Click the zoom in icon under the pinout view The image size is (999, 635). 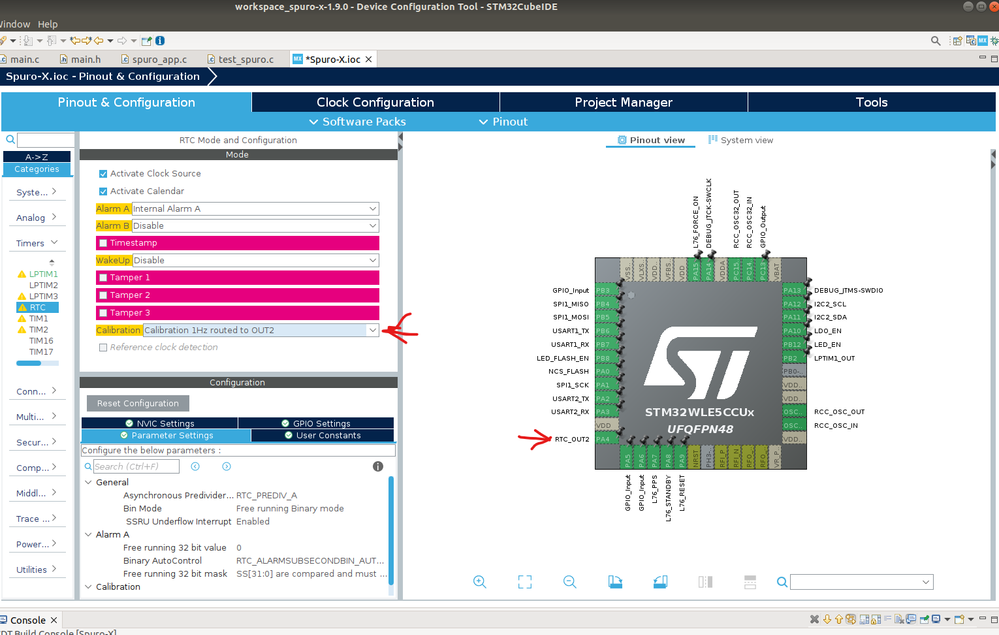point(480,581)
